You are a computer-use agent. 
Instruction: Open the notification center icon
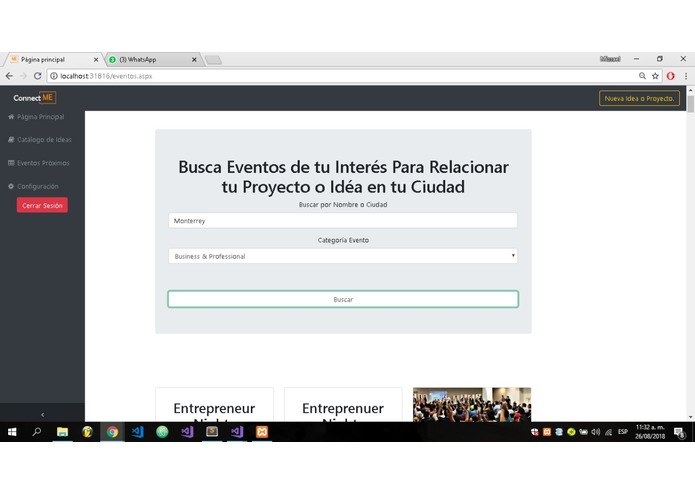point(679,432)
